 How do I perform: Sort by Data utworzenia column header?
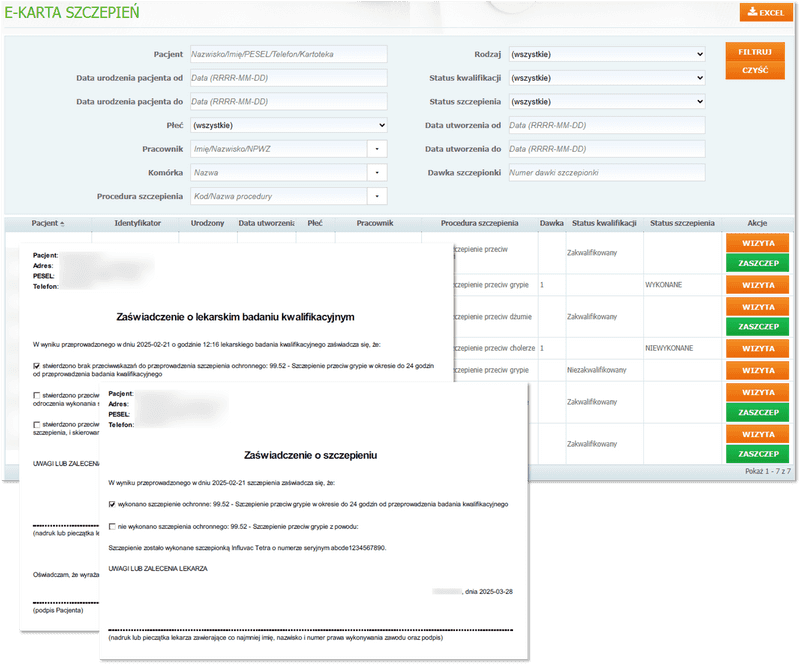[266, 223]
